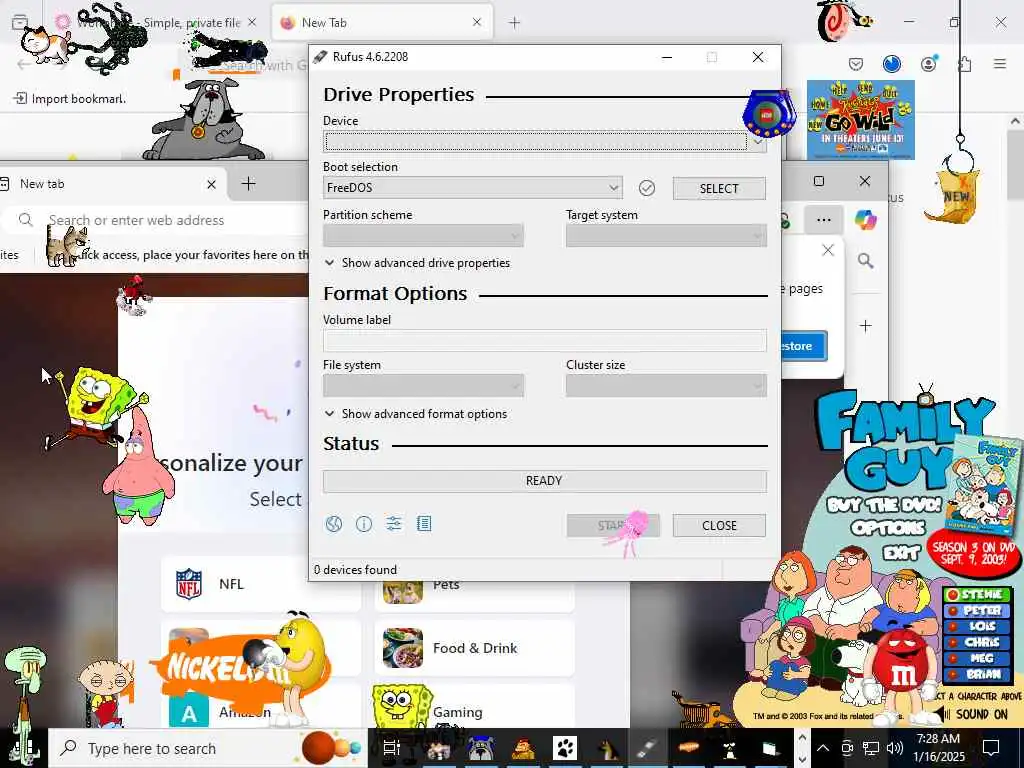This screenshot has width=1024, height=768.
Task: Show the Rufus log icon
Action: pyautogui.click(x=424, y=524)
